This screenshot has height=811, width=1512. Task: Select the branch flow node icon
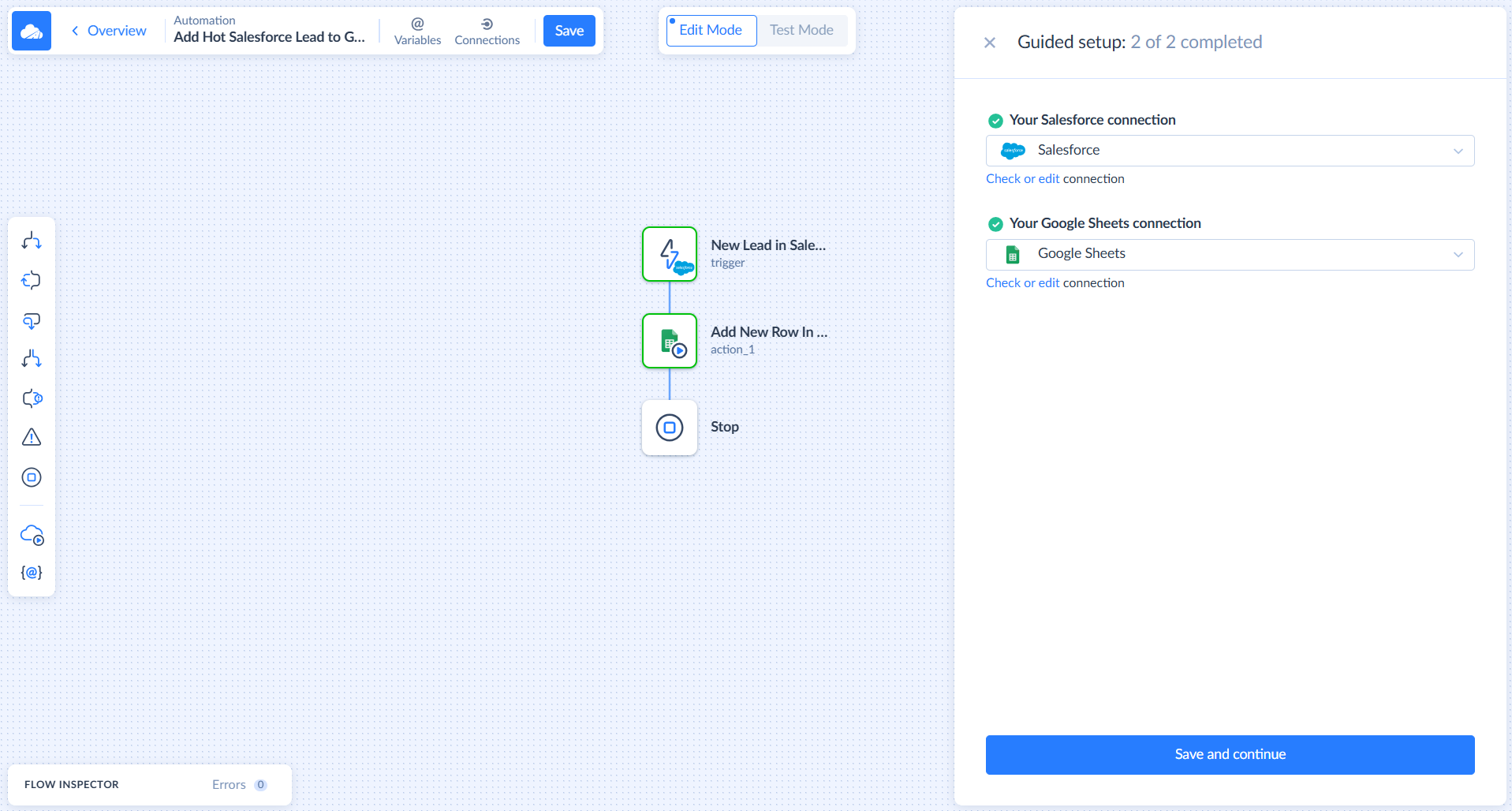point(32,241)
